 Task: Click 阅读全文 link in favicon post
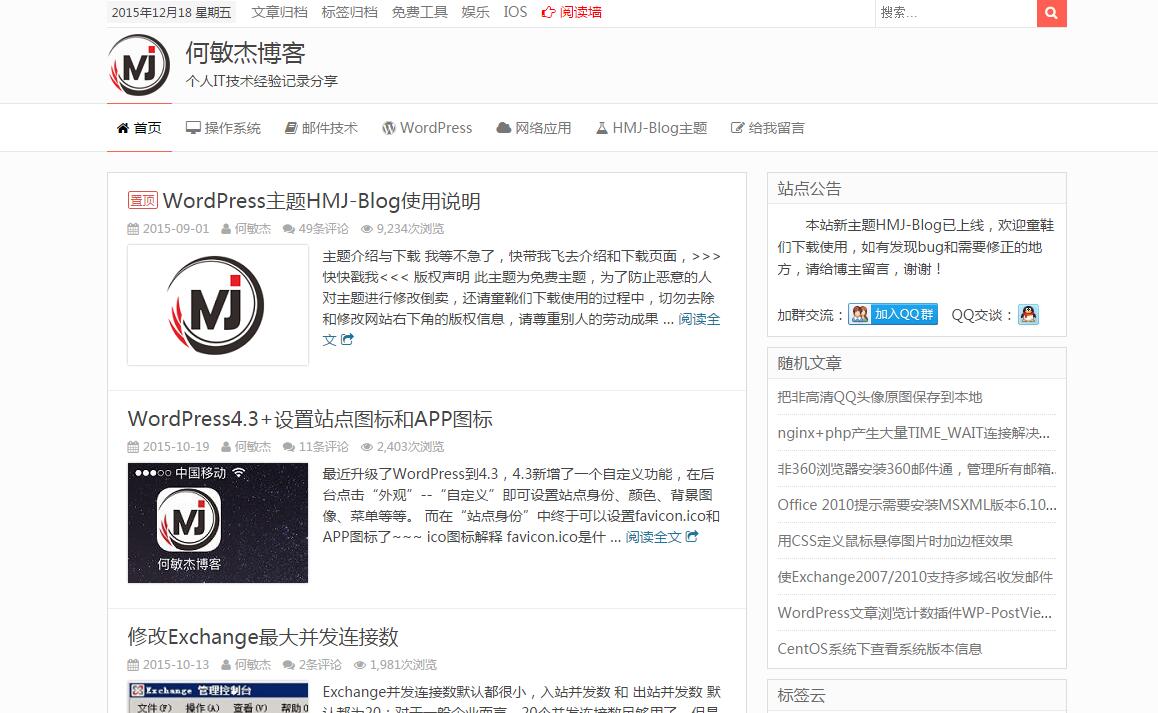coord(654,537)
